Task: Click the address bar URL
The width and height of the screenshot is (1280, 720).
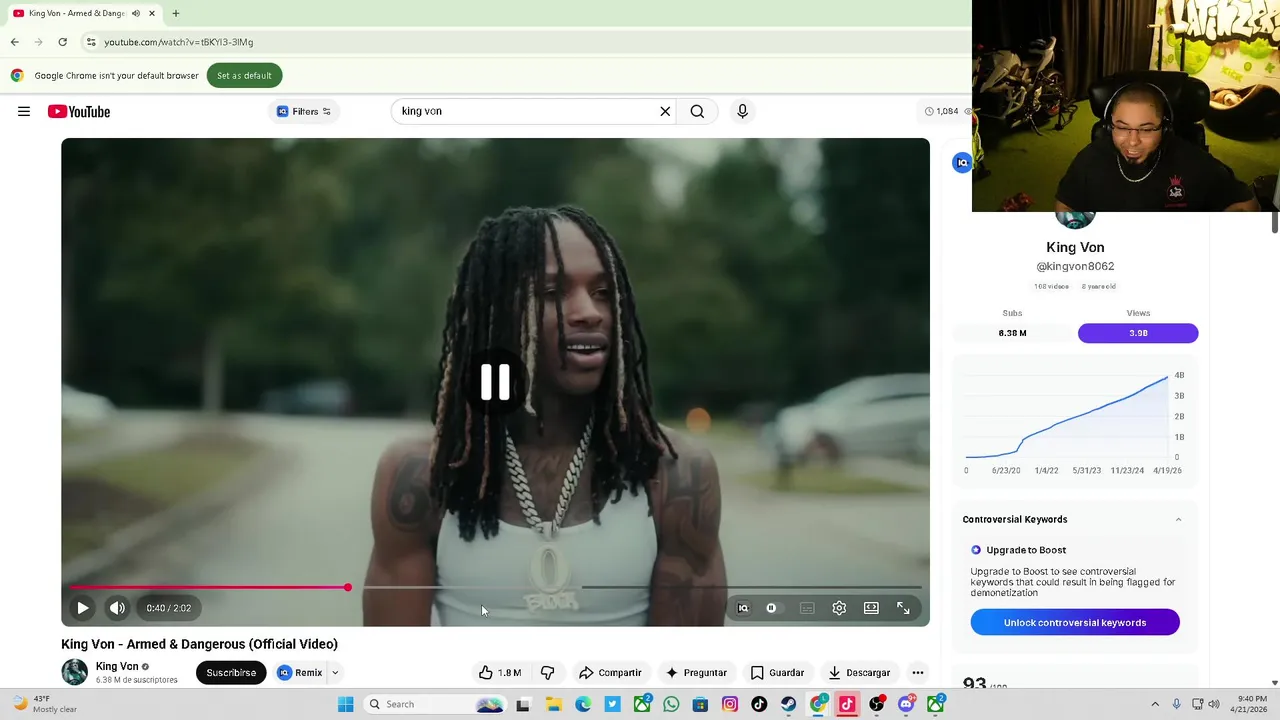Action: tap(179, 42)
